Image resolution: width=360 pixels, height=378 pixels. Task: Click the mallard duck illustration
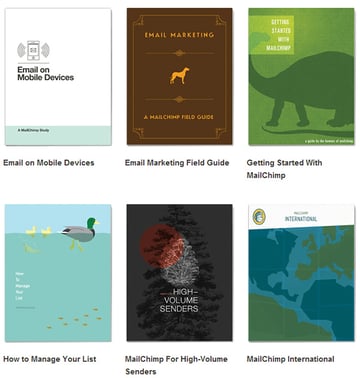(80, 233)
